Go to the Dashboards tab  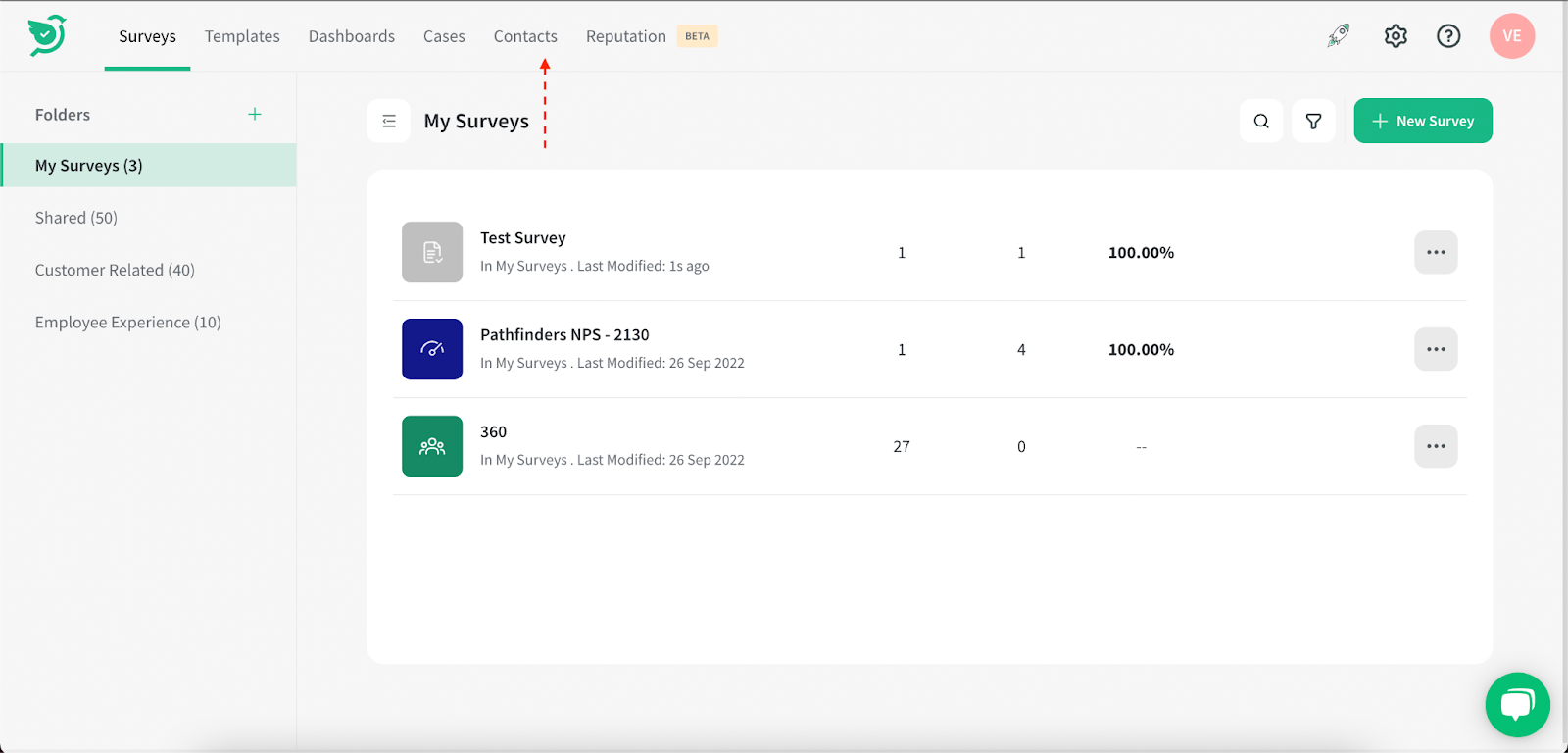[x=352, y=36]
